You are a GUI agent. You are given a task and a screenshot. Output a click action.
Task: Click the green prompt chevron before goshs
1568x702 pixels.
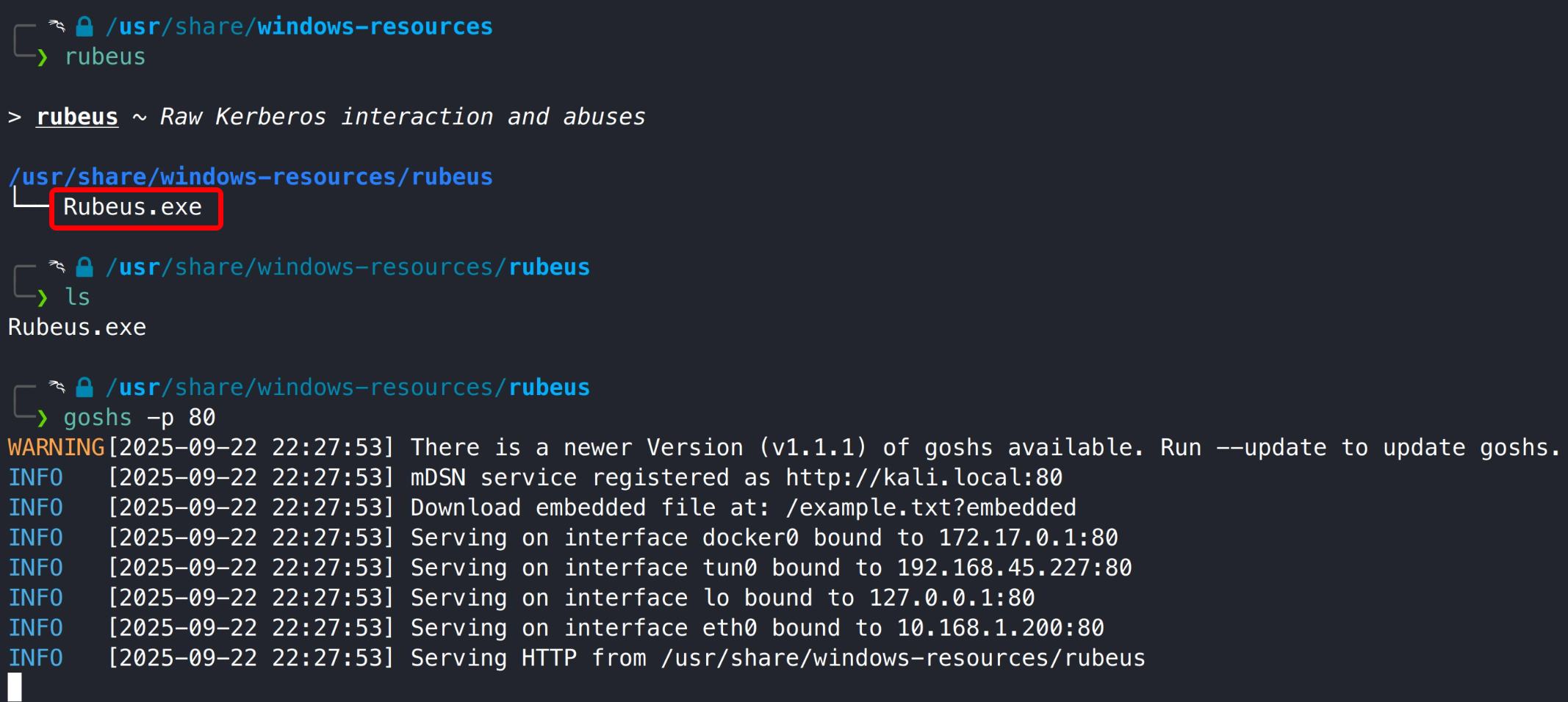tap(43, 418)
